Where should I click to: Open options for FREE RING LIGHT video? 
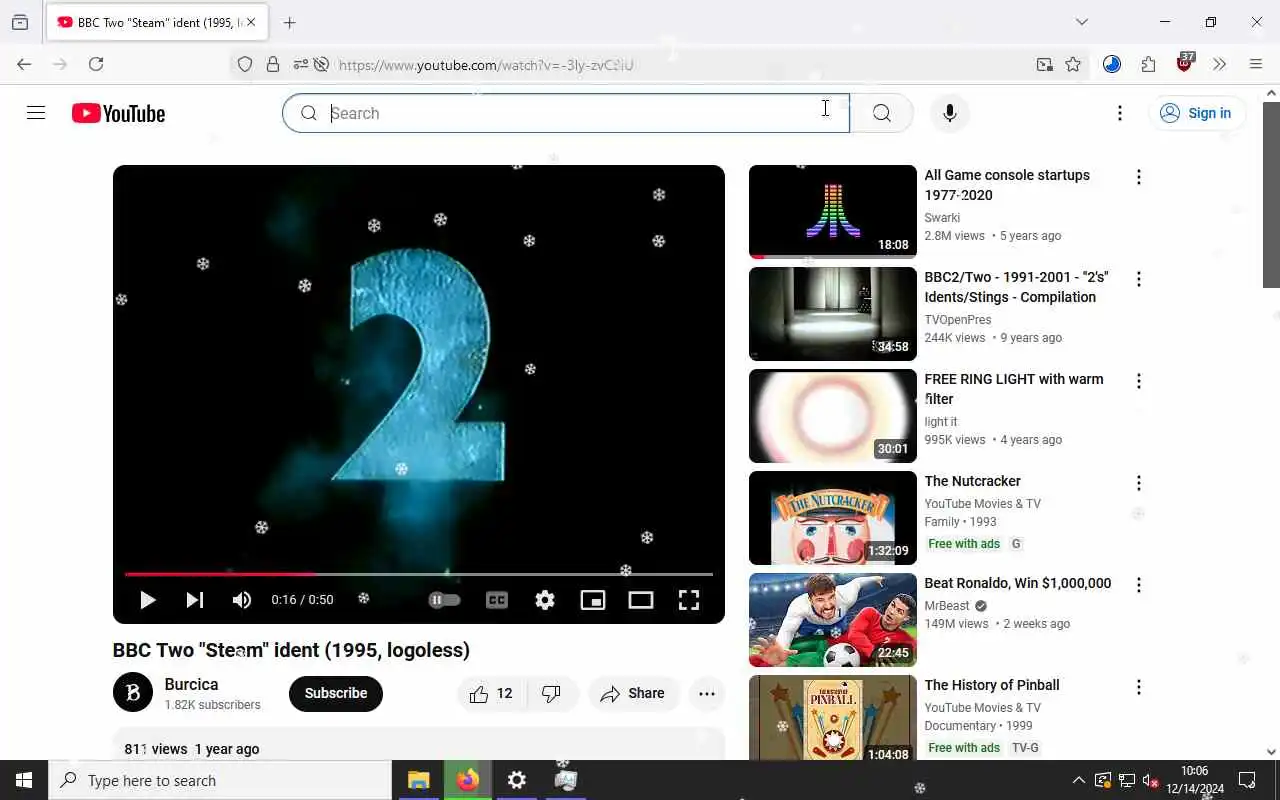coord(1138,381)
